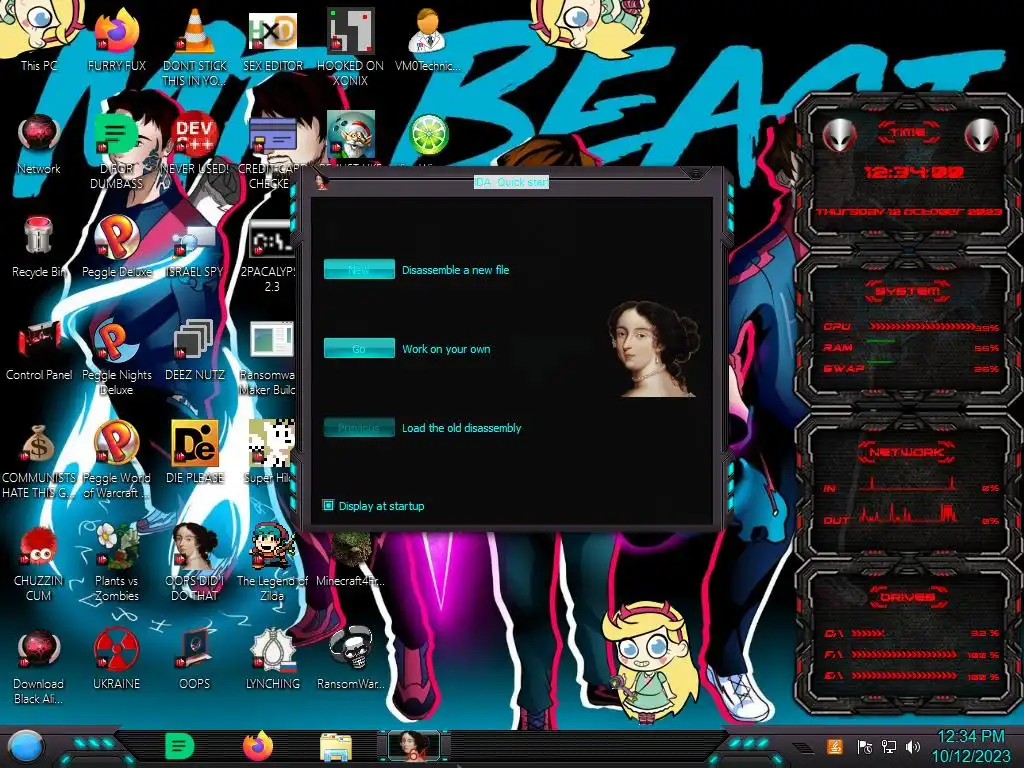The image size is (1024, 768).
Task: Select the OOPS DID I DO THAT icon
Action: click(195, 563)
